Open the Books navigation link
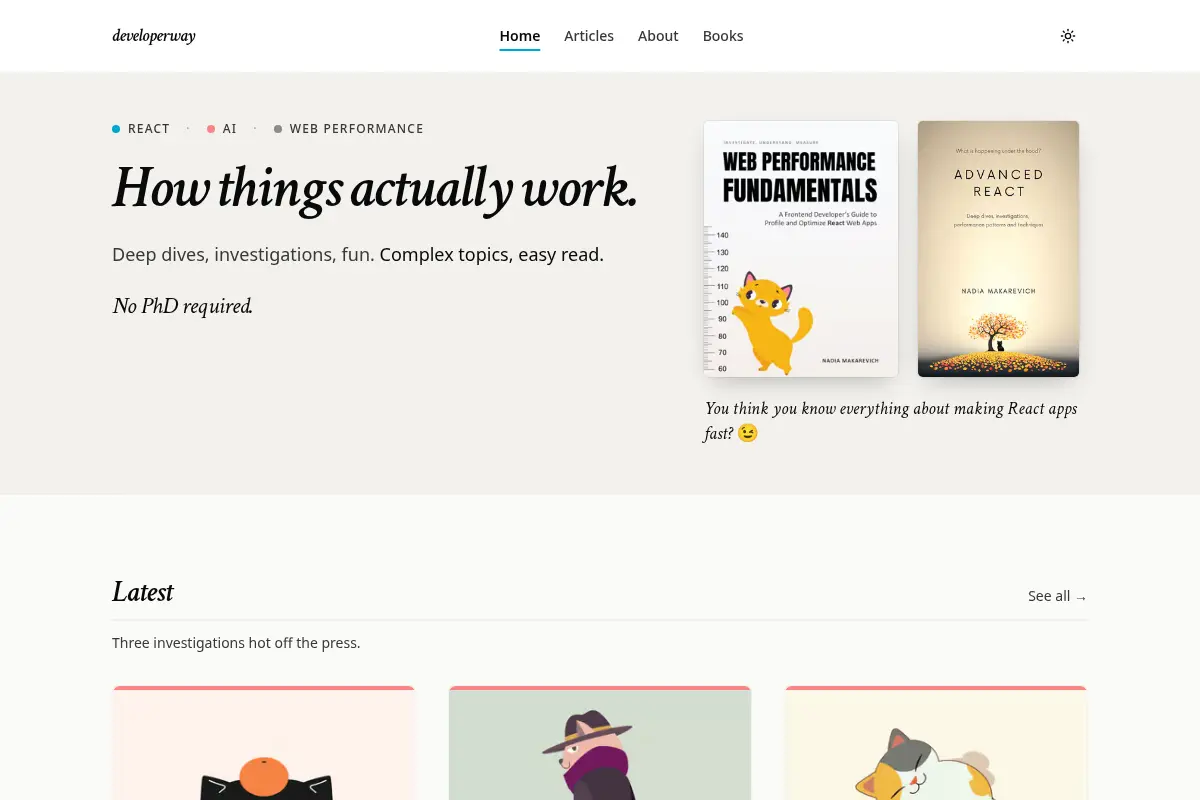Screen dimensions: 1200x800 723,36
